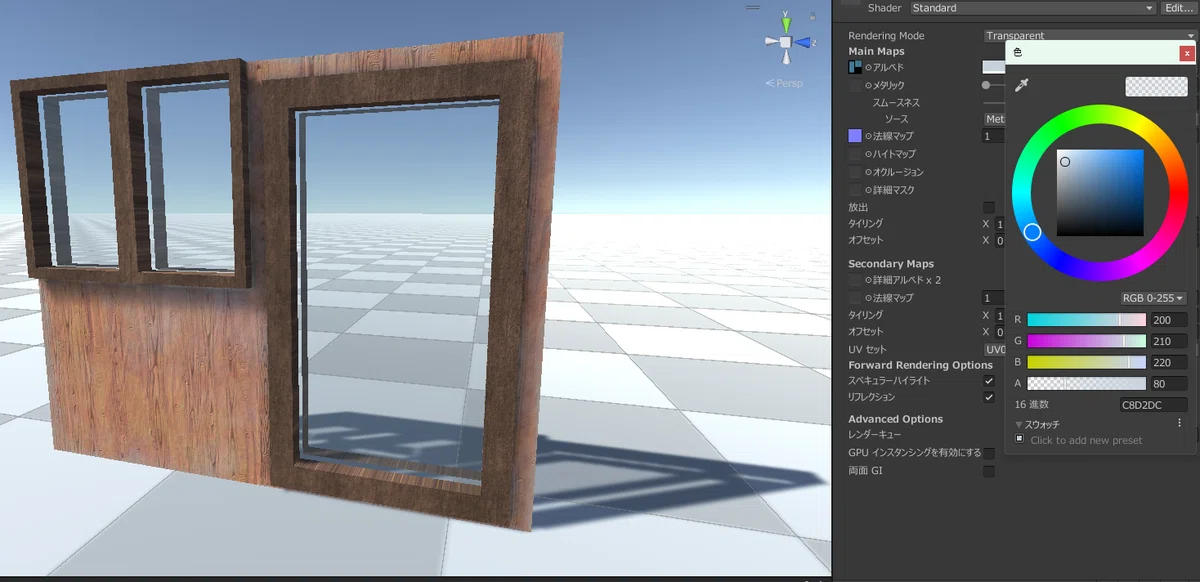Screen dimensions: 1200x582
Task: Click the albedo color swatch field
Action: coord(994,67)
